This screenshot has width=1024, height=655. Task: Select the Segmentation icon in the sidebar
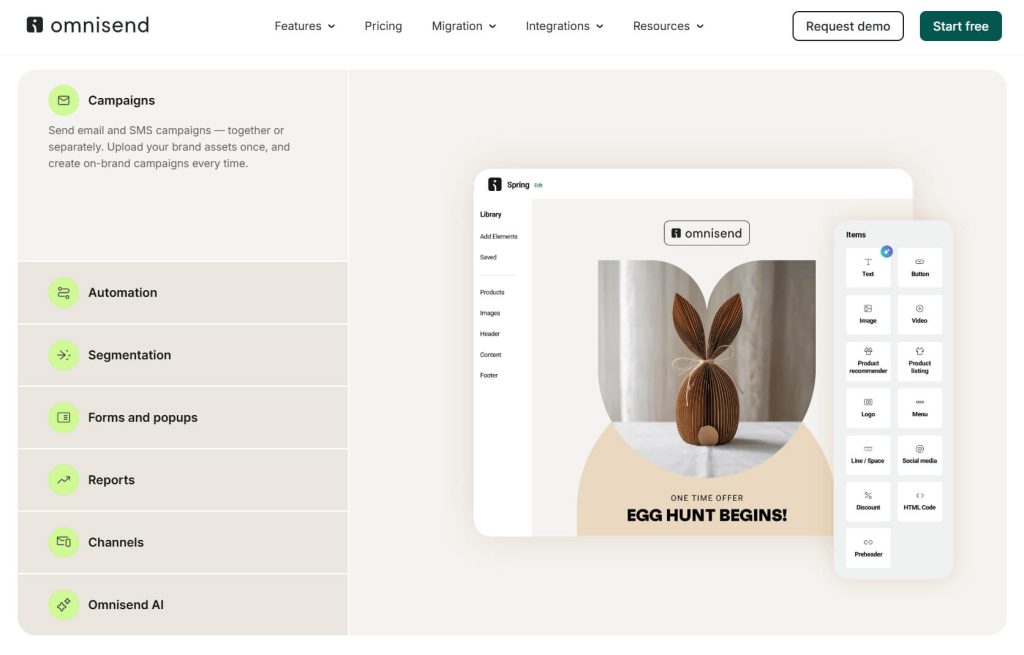click(63, 355)
